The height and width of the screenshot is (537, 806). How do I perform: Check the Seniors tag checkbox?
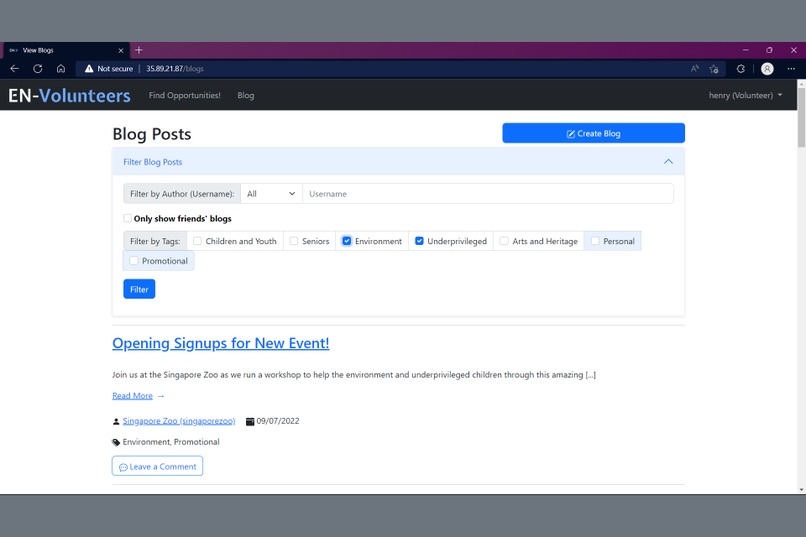coord(294,241)
